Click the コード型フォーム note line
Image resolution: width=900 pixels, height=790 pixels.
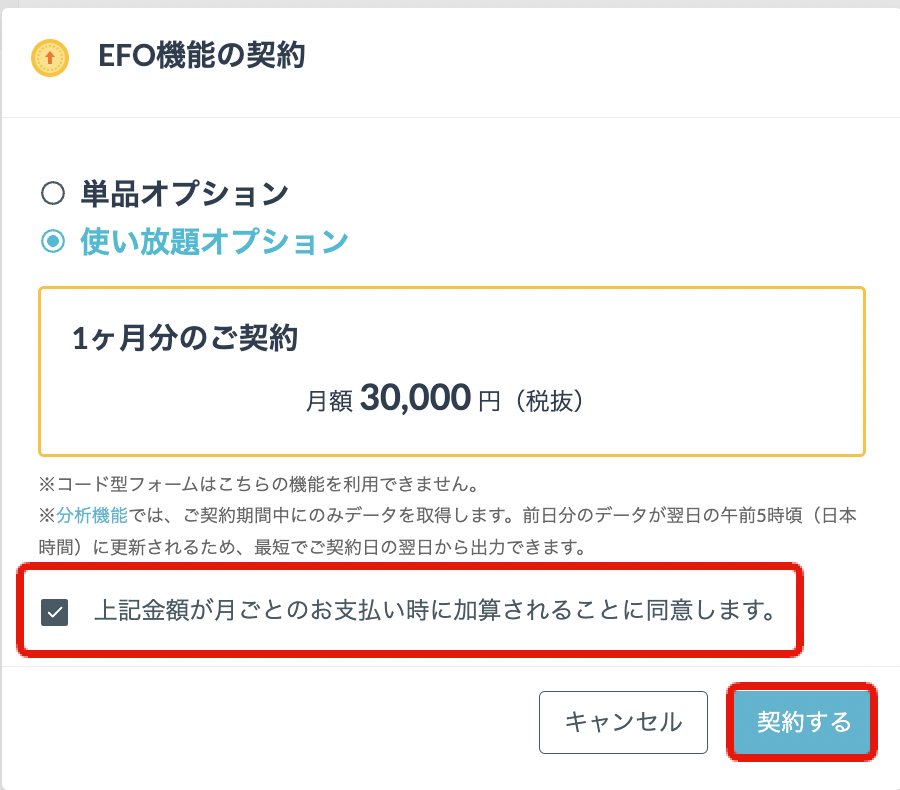(259, 485)
